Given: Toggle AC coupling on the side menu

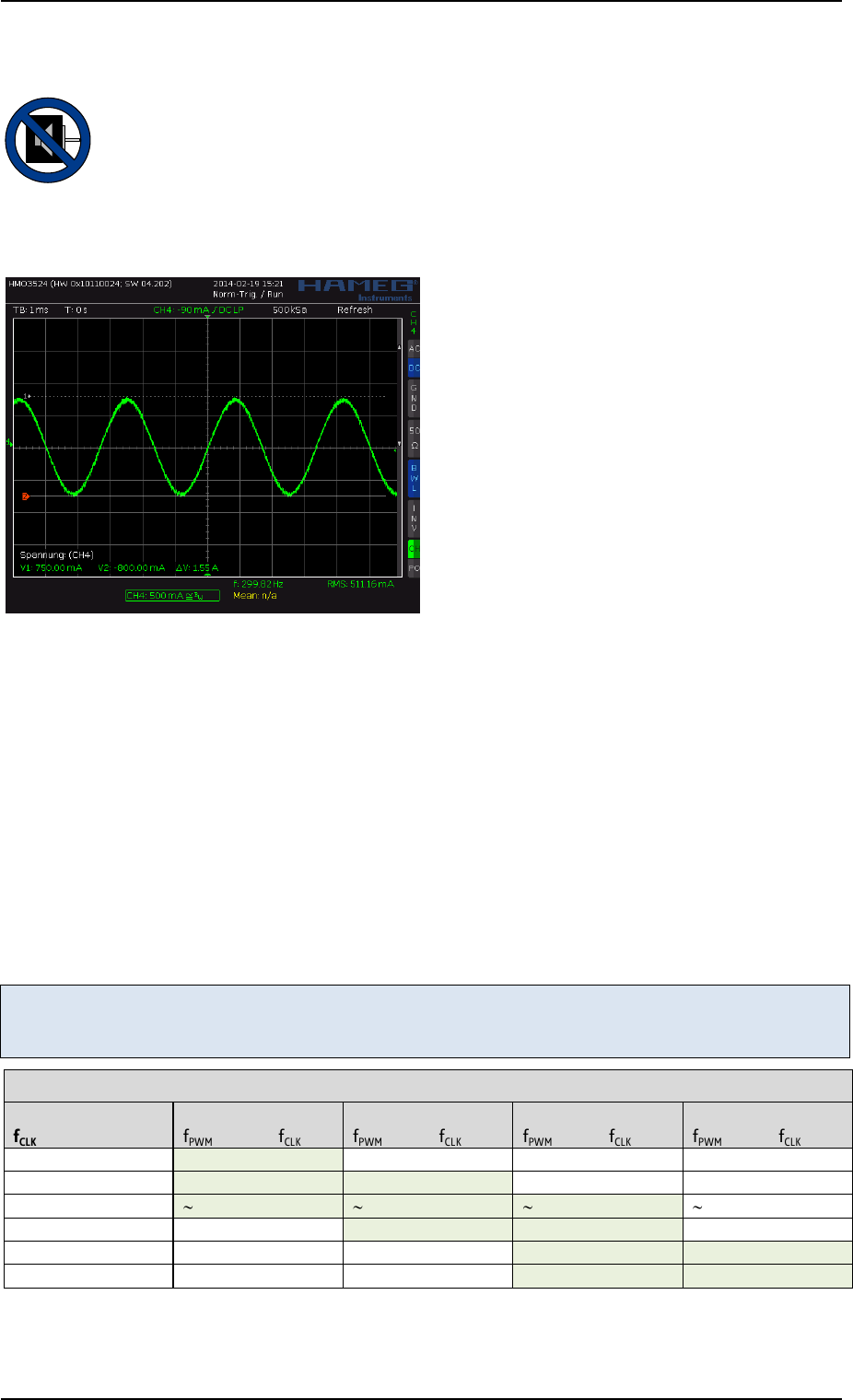Looking at the screenshot, I should 414,349.
